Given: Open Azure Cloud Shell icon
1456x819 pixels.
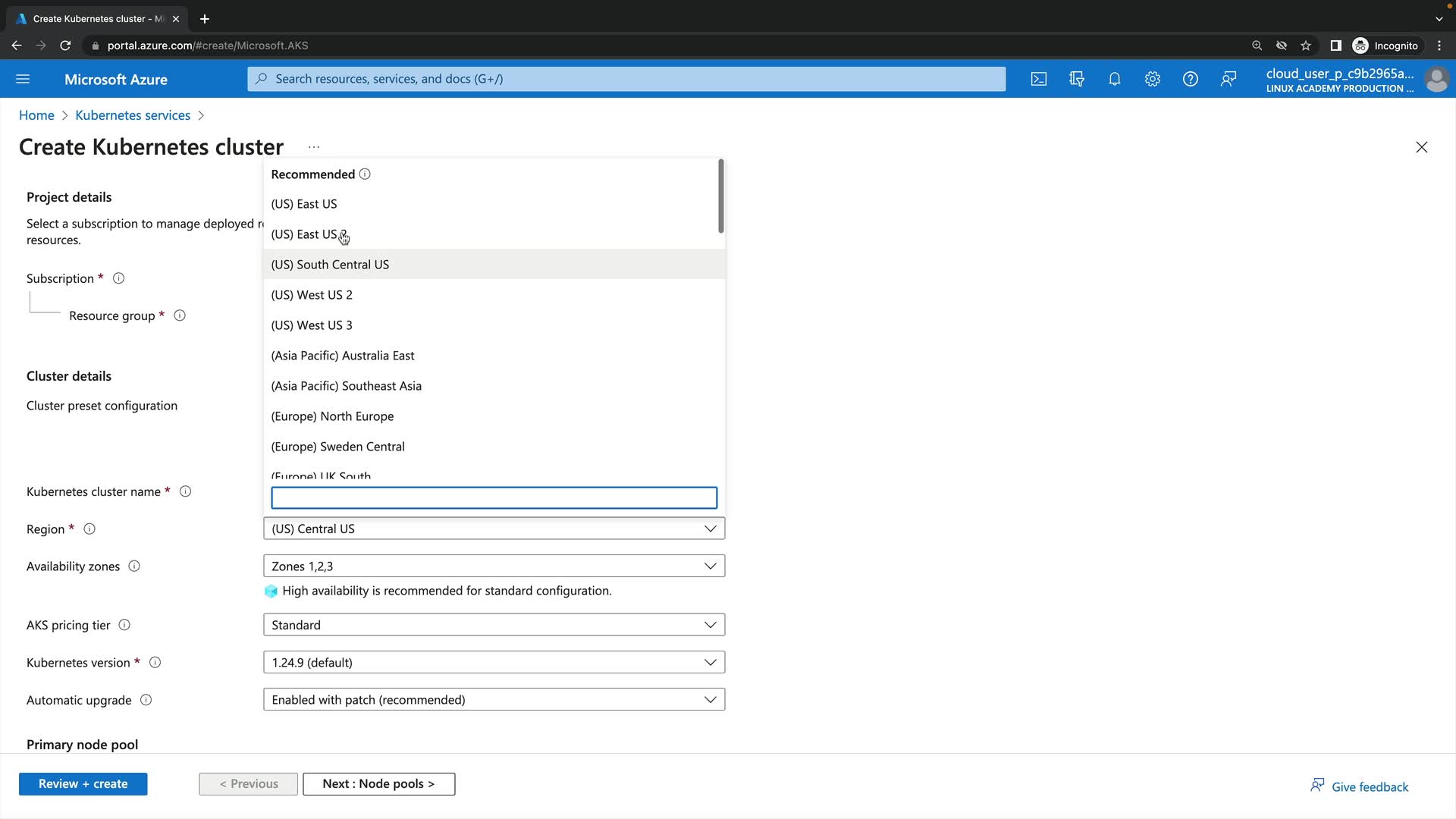Looking at the screenshot, I should pos(1039,79).
